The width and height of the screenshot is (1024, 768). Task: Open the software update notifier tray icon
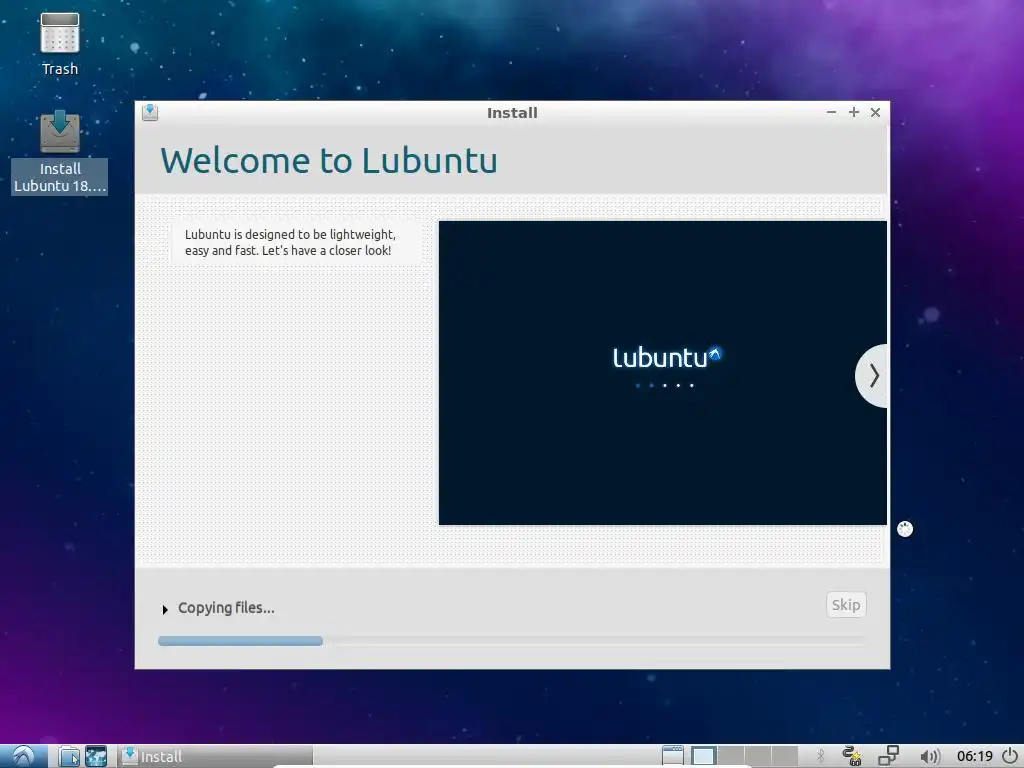tap(852, 756)
